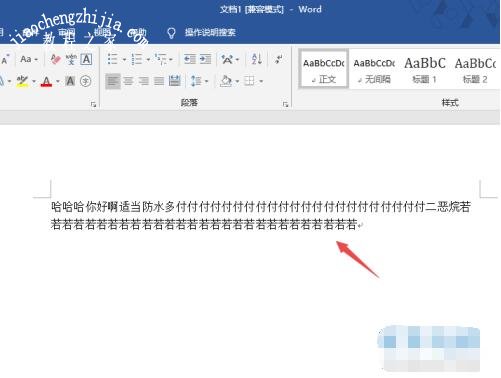Click the 操作说明搜索 search box
Viewport: 501px width, 378px height.
(210, 32)
